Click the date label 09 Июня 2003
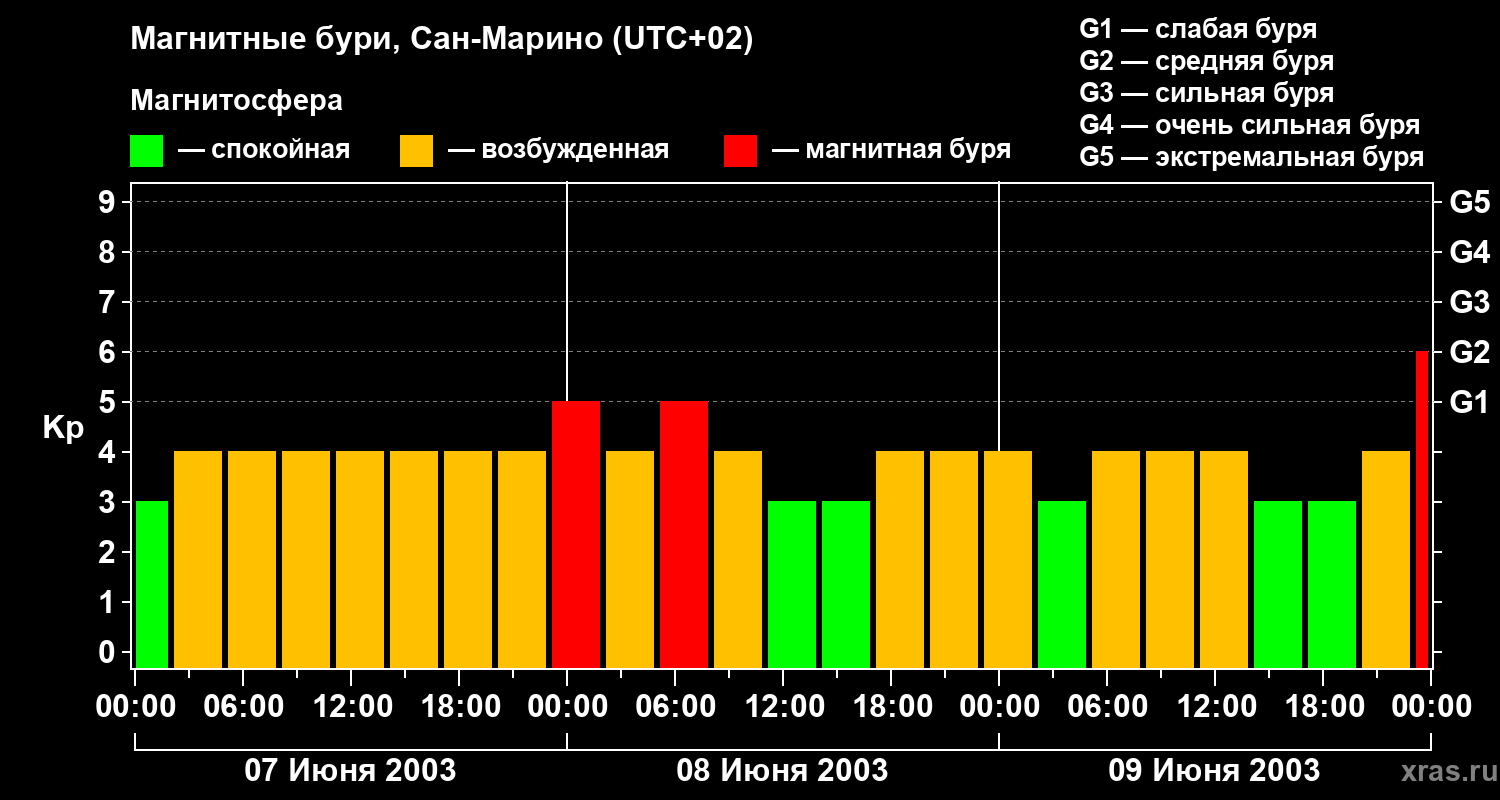Viewport: 1500px width, 800px height. click(x=1214, y=770)
